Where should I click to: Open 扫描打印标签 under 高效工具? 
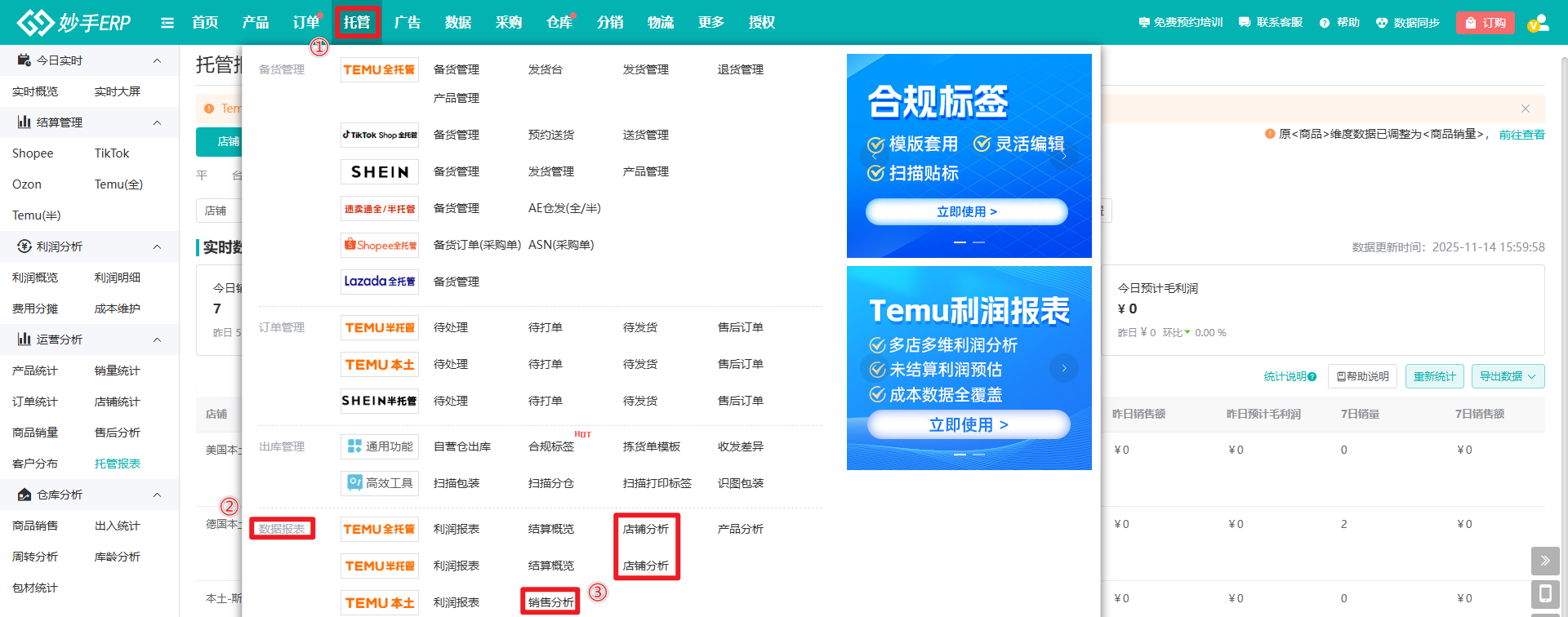[x=657, y=483]
